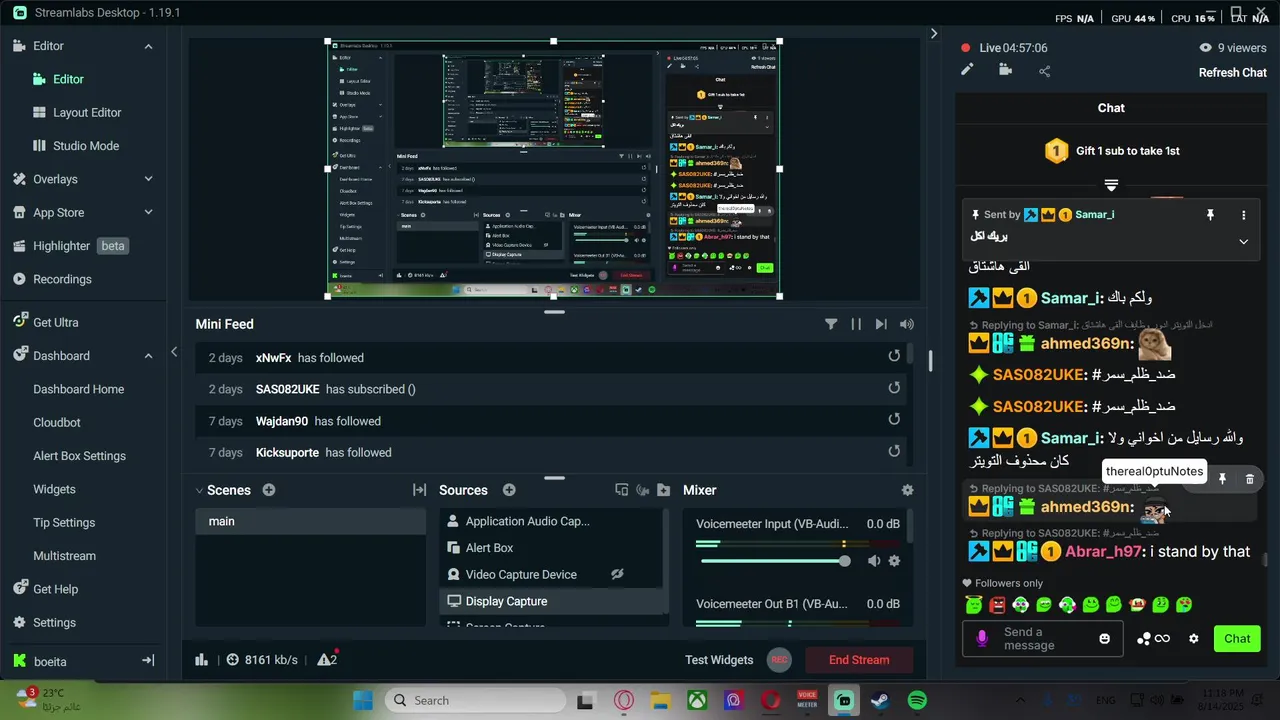
Task: Click the Send a message input field
Action: (1041, 639)
